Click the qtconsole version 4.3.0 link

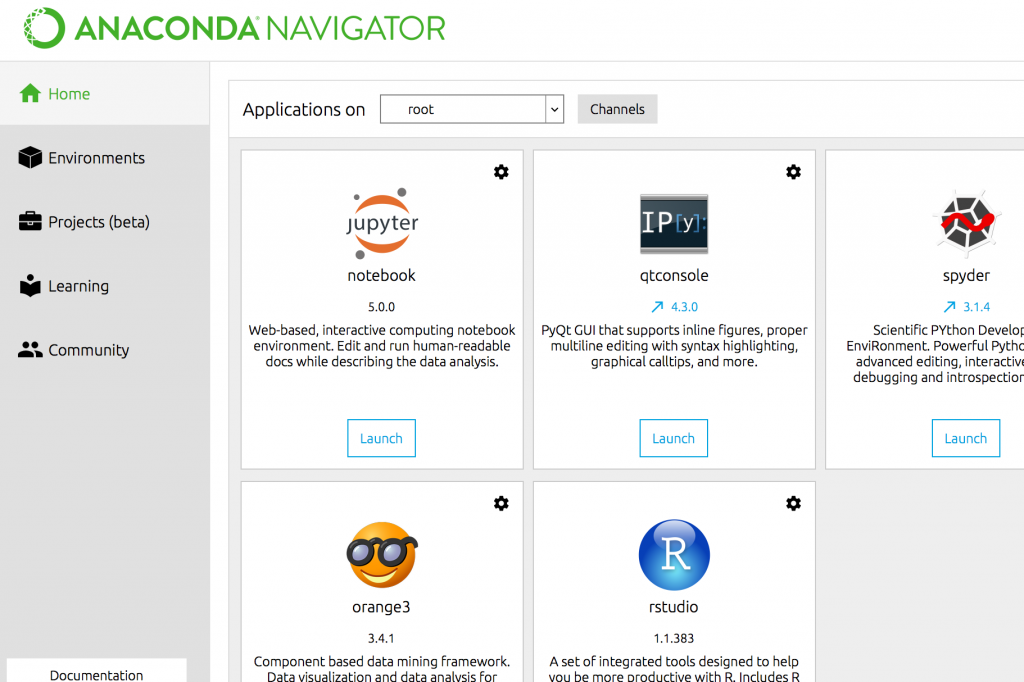(684, 306)
